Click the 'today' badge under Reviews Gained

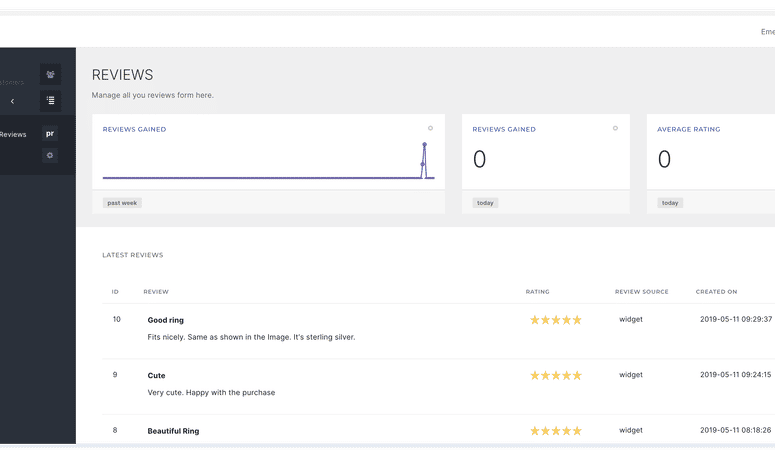click(x=485, y=203)
